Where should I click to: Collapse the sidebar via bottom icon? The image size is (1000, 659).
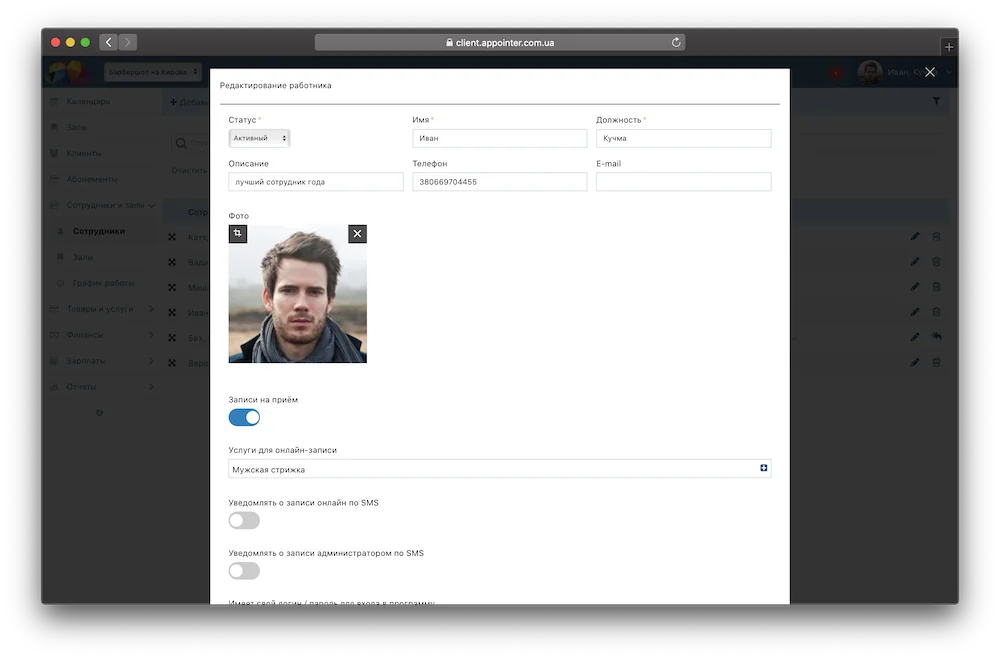coord(99,413)
